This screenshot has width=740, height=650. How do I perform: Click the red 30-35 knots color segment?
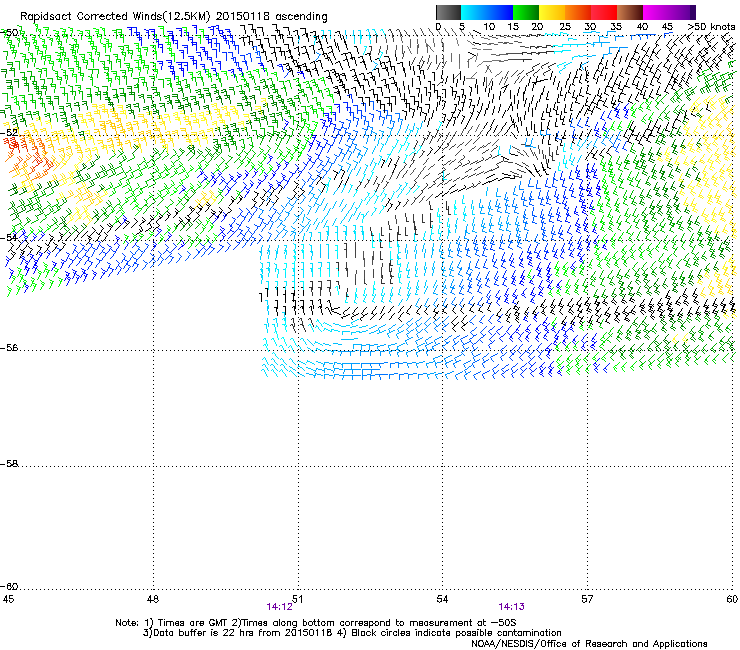pyautogui.click(x=604, y=12)
